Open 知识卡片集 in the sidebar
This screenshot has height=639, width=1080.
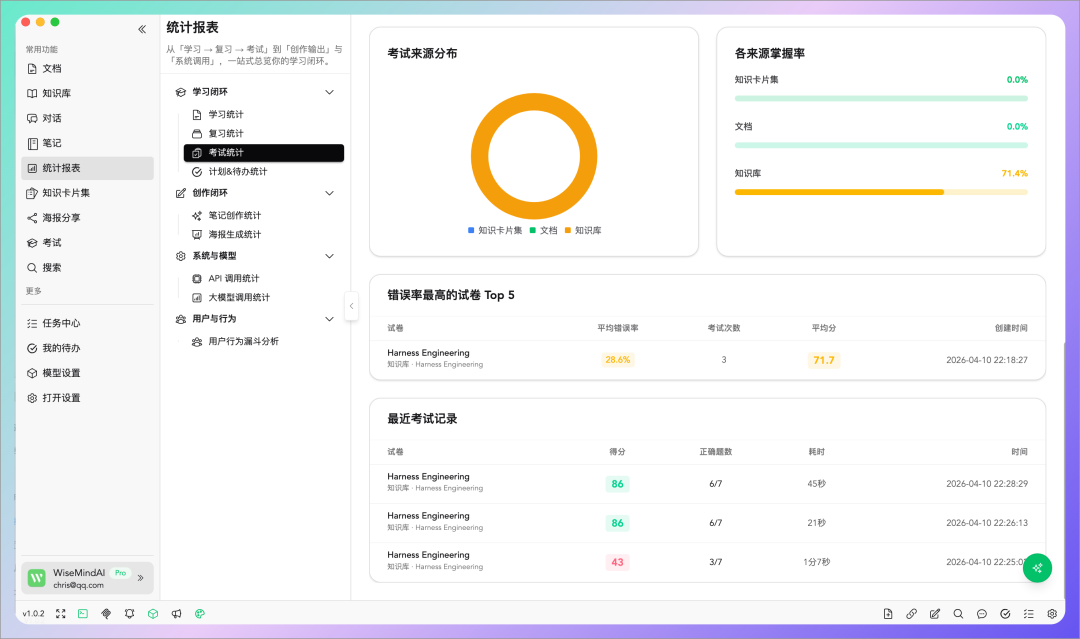pyautogui.click(x=87, y=193)
